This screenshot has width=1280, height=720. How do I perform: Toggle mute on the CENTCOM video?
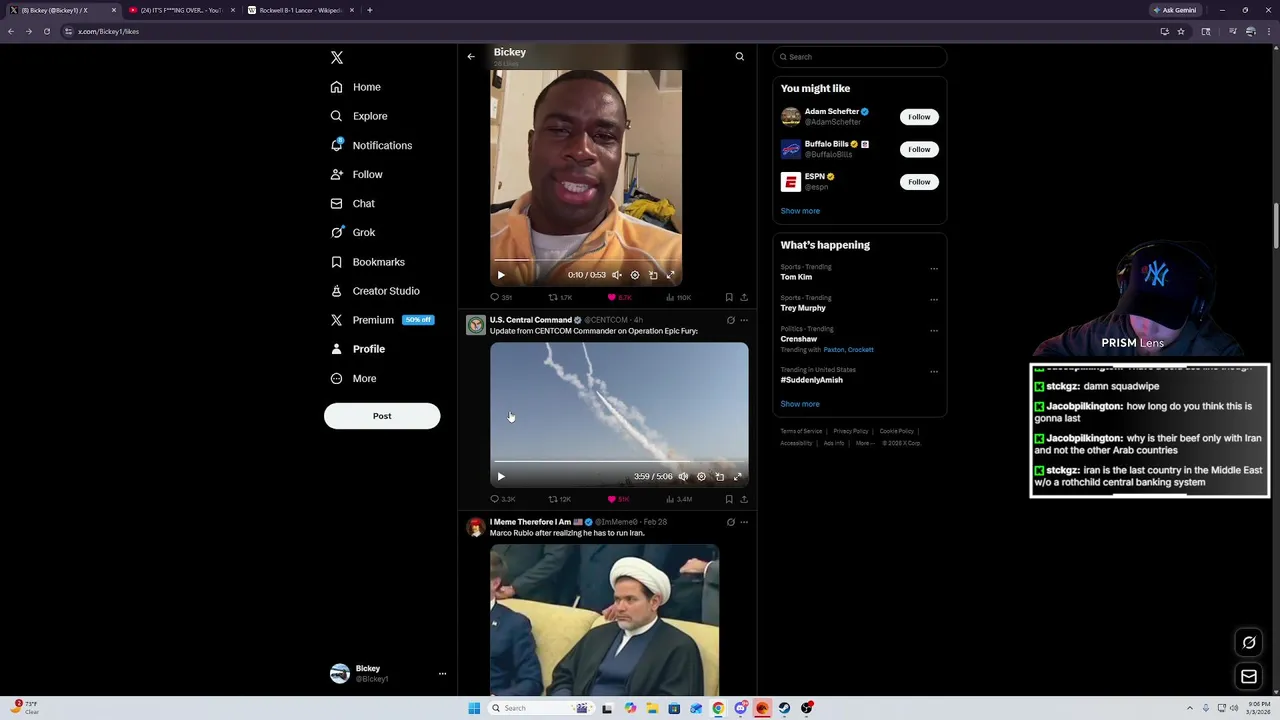pos(683,477)
